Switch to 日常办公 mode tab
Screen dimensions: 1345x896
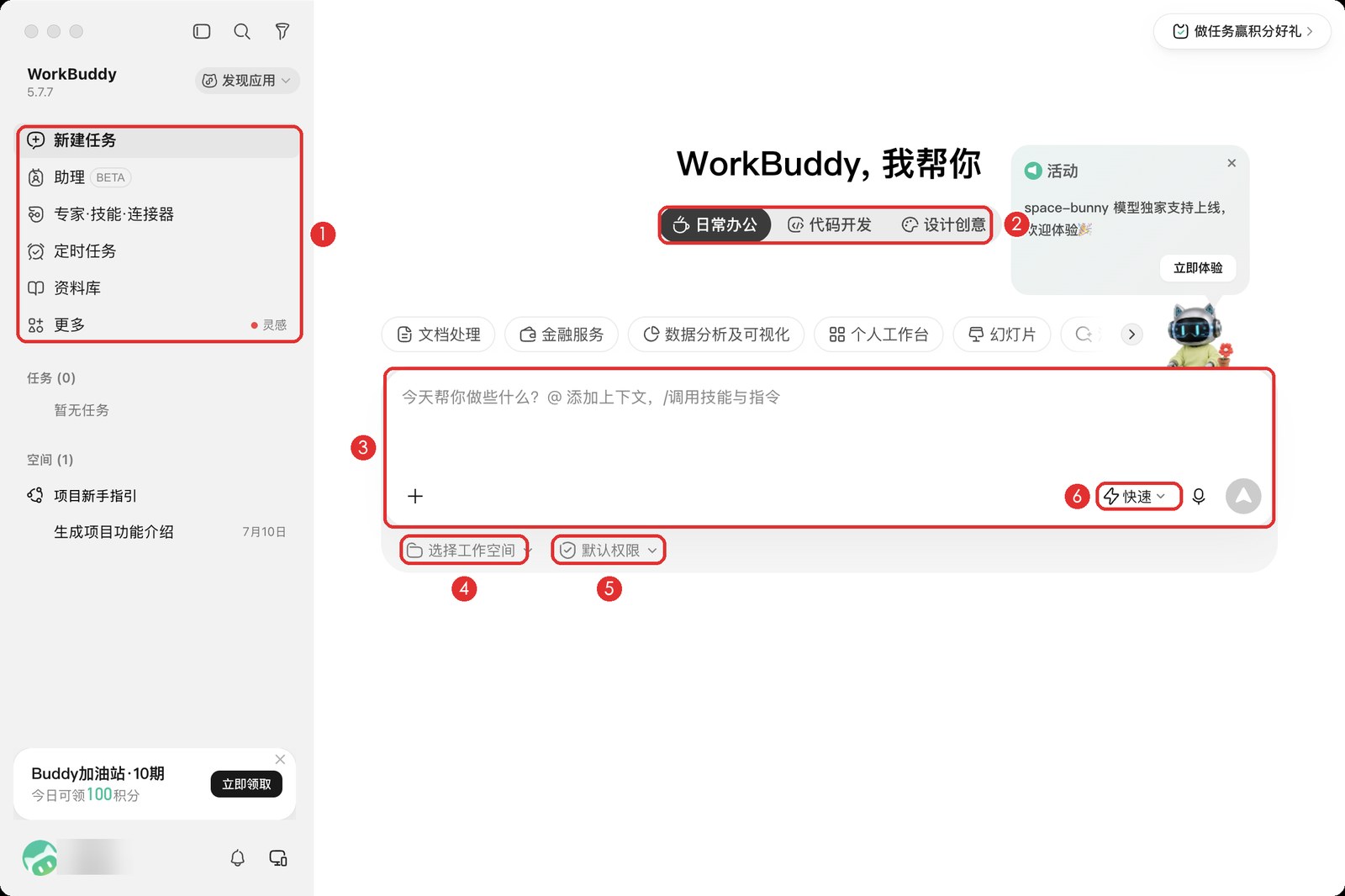pyautogui.click(x=715, y=225)
